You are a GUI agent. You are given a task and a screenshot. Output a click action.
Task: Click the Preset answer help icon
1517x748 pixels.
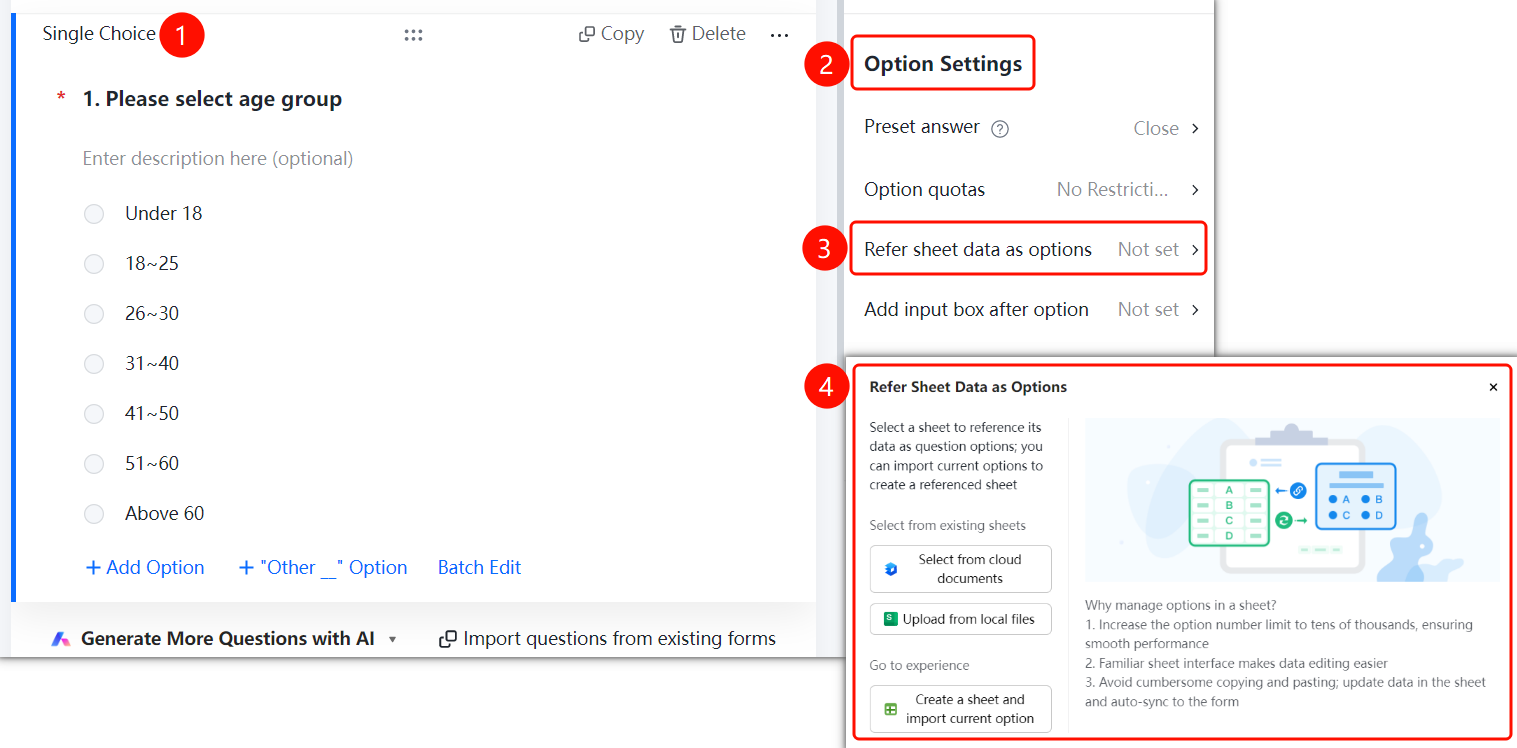click(999, 128)
